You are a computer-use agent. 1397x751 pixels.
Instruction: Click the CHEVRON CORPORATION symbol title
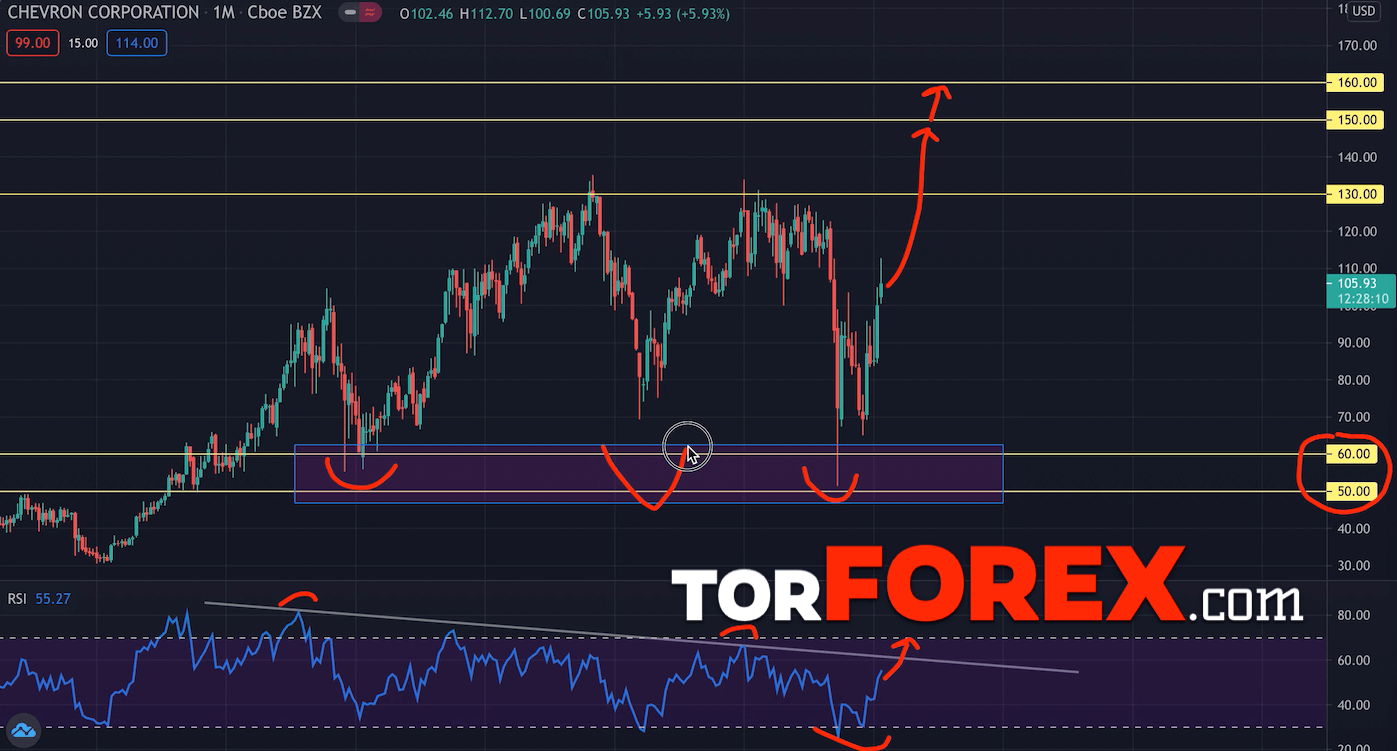103,13
